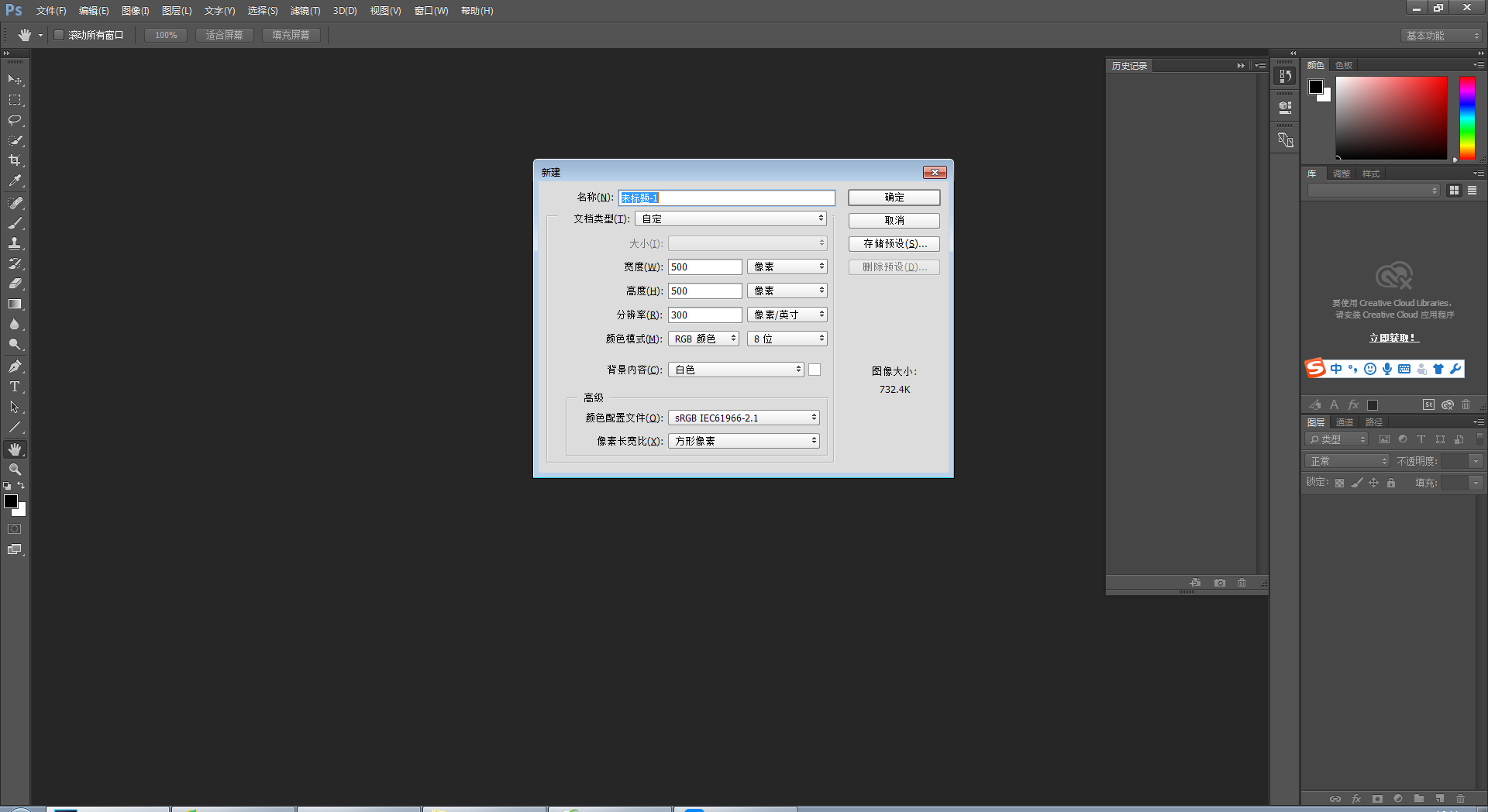Select the Hand tool in toolbox
Screen dimensions: 1488x812
click(15, 449)
